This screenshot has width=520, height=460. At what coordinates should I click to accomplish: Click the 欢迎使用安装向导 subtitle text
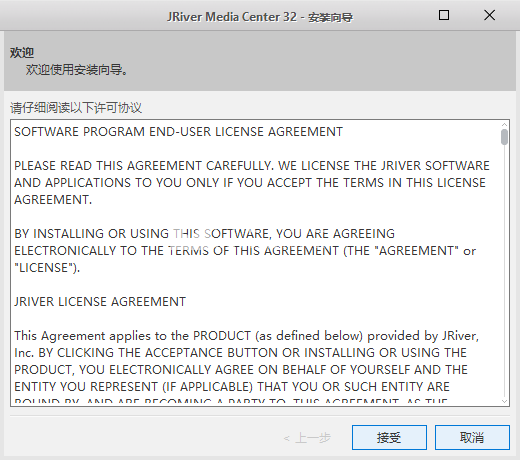pyautogui.click(x=77, y=70)
